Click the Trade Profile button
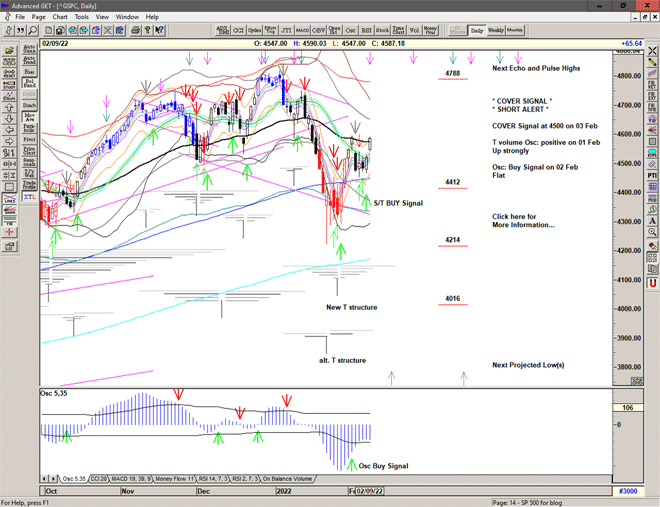This screenshot has height=507, width=660. [29, 184]
